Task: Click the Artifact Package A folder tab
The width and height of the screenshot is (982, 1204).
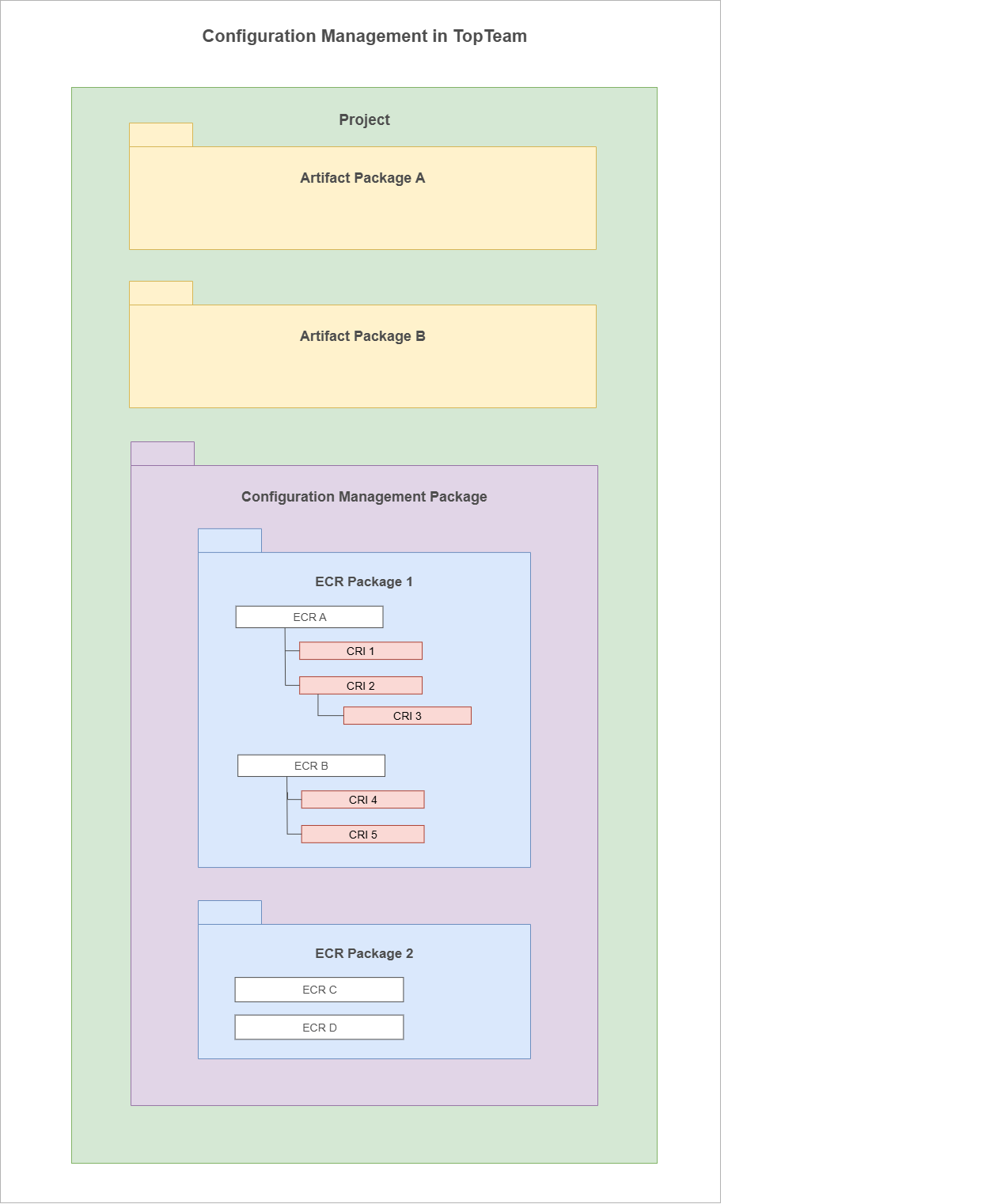Action: pos(161,135)
